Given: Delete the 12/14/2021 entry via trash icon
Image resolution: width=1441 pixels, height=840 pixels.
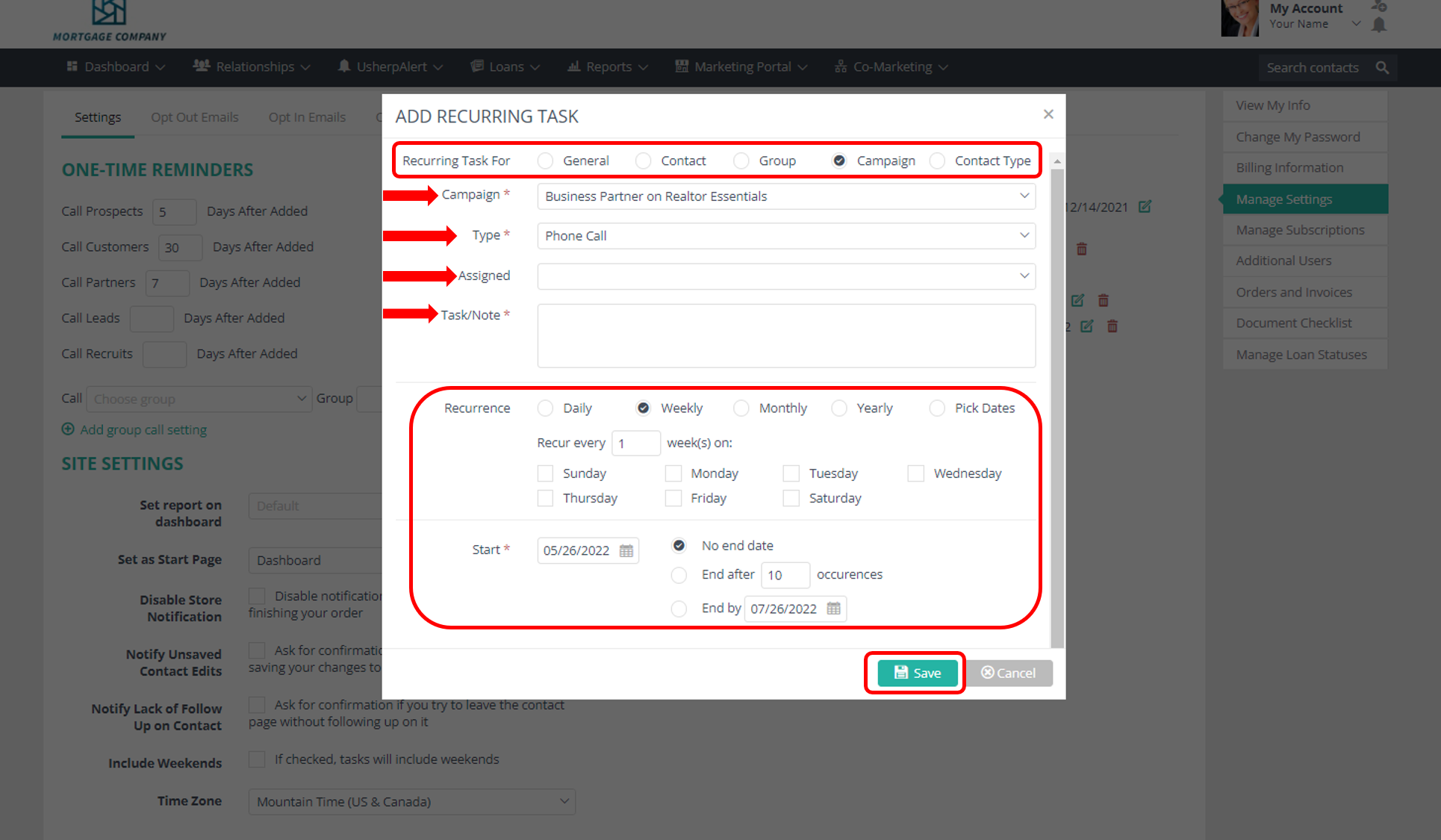Looking at the screenshot, I should (x=1082, y=249).
